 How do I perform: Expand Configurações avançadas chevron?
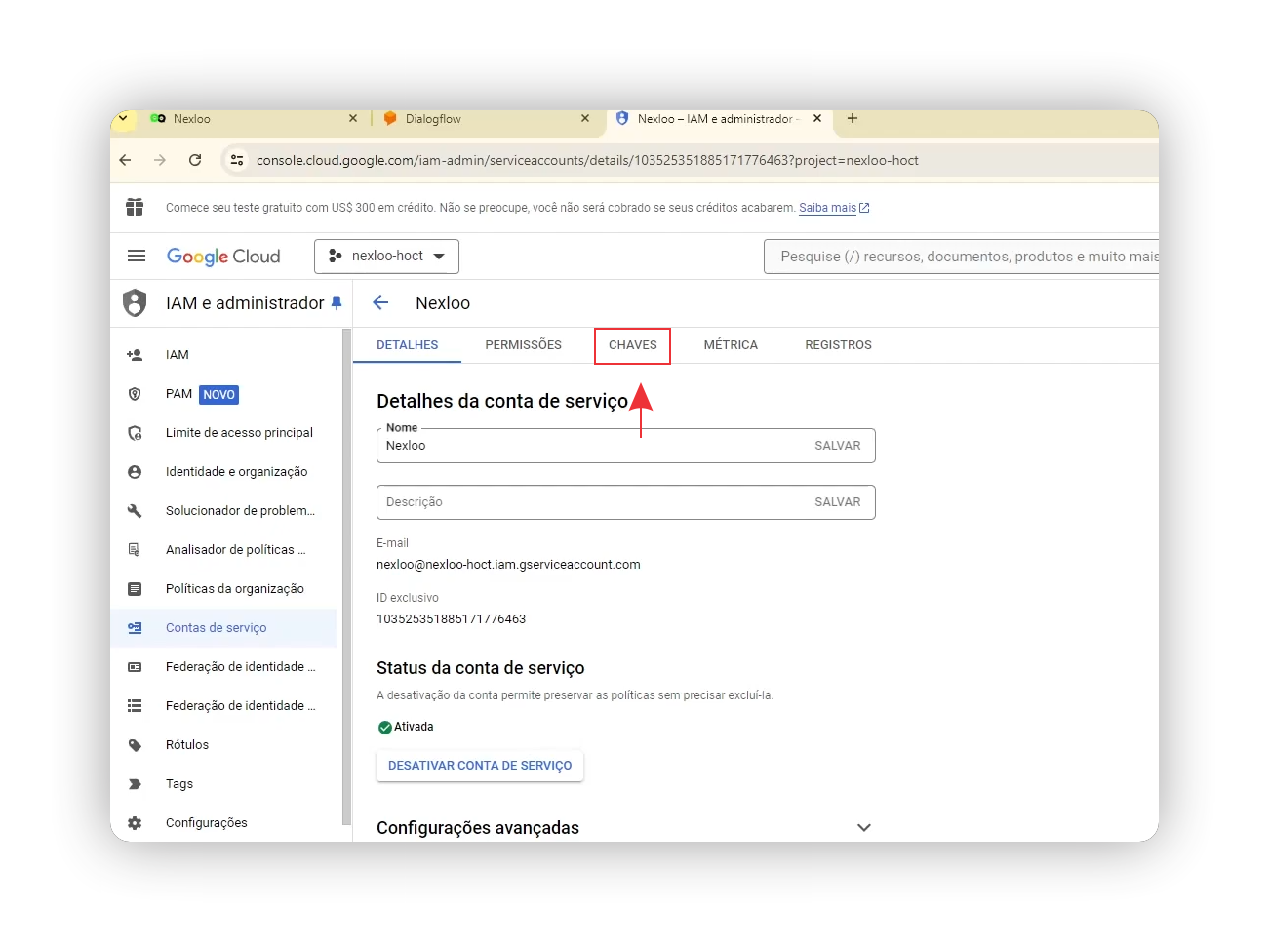[x=863, y=827]
